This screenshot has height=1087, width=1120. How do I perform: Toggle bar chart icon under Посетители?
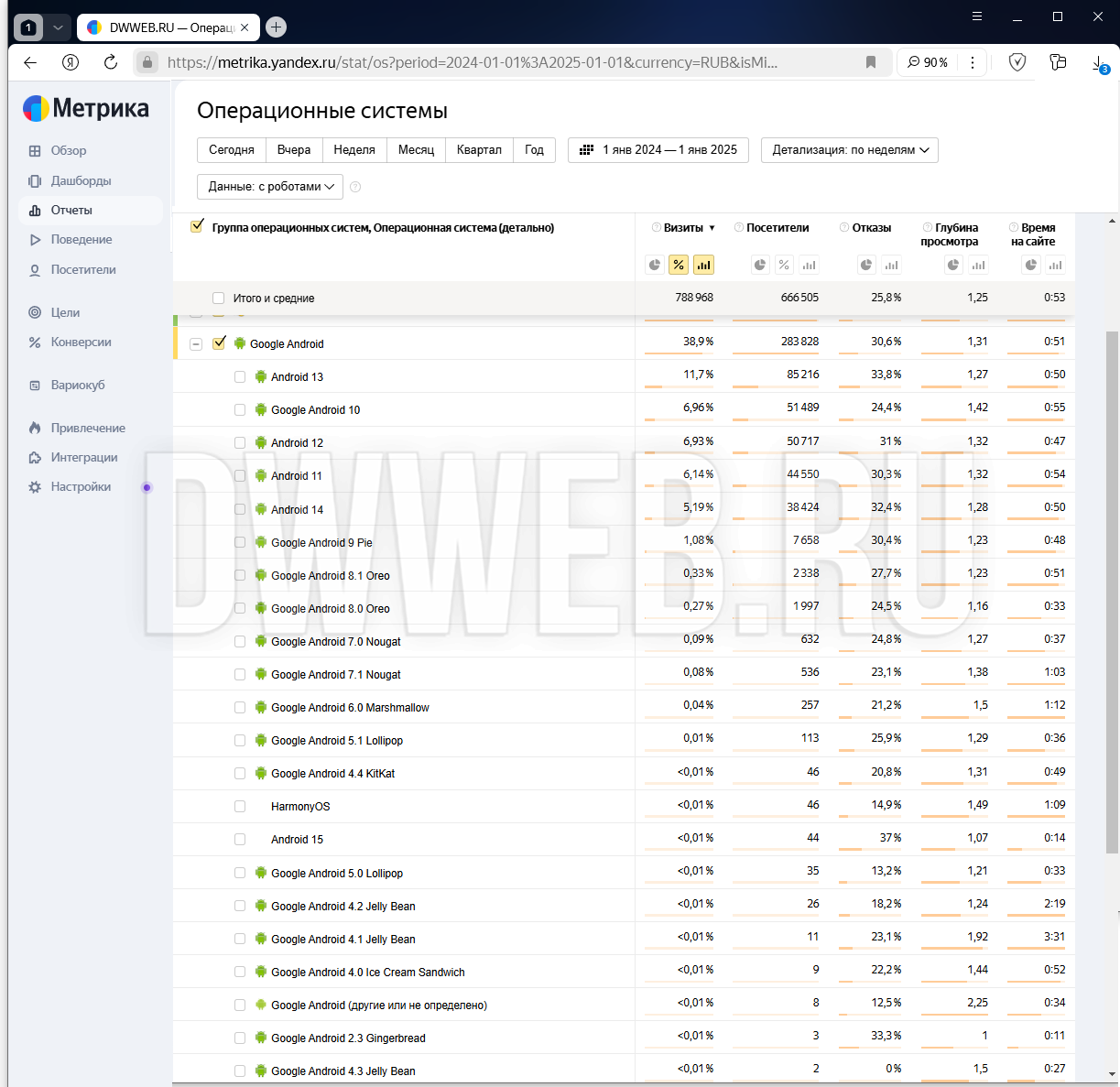pos(809,265)
